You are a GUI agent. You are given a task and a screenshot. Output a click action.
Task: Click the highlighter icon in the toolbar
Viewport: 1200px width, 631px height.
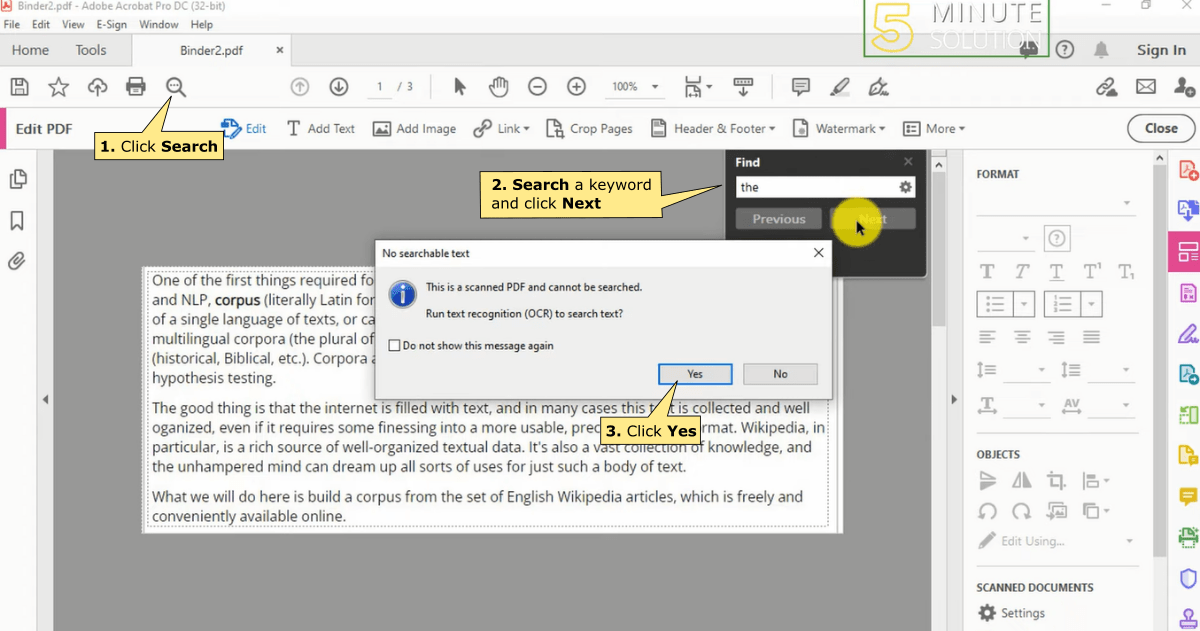click(x=840, y=87)
